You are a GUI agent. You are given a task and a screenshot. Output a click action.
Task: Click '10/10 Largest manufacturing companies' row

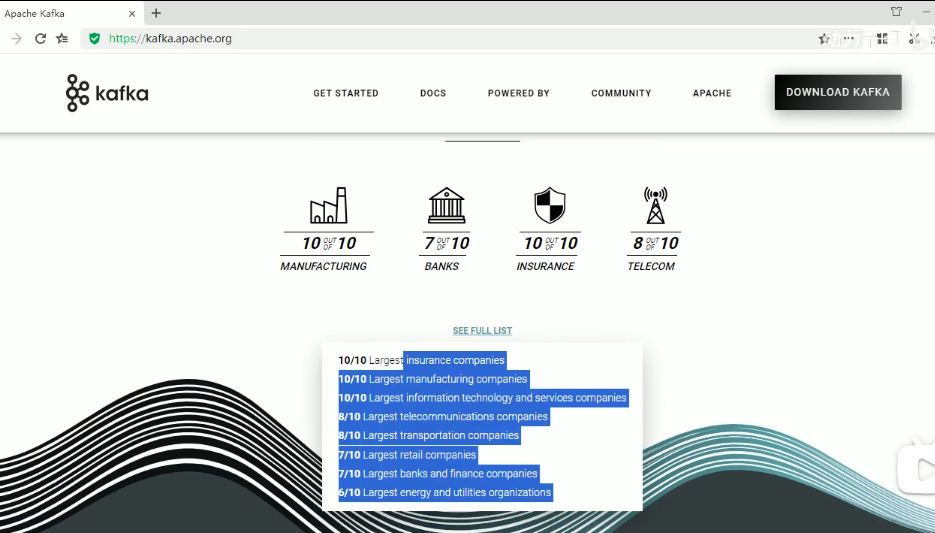pyautogui.click(x=434, y=379)
